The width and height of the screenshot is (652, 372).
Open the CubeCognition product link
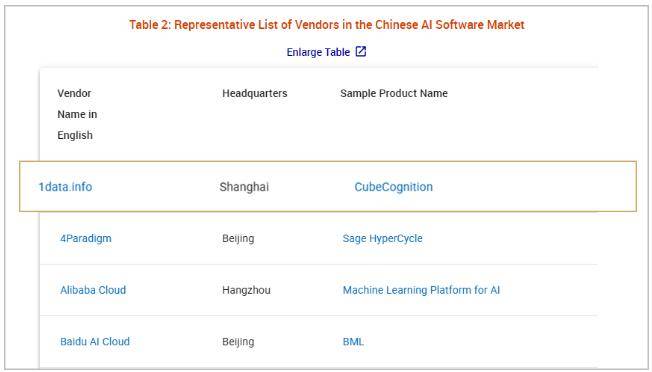[393, 187]
